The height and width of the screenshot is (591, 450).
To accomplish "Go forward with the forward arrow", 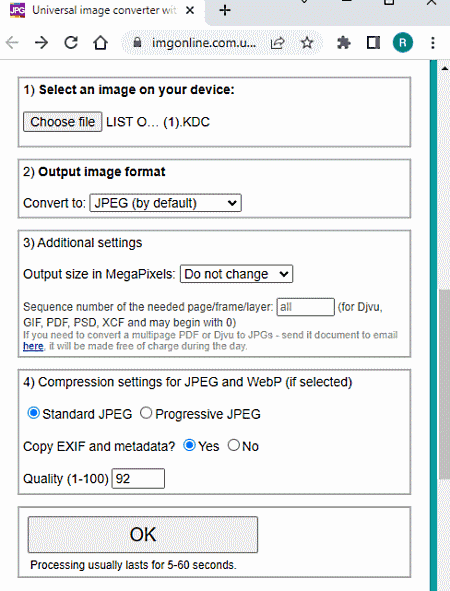I will click(x=41, y=43).
